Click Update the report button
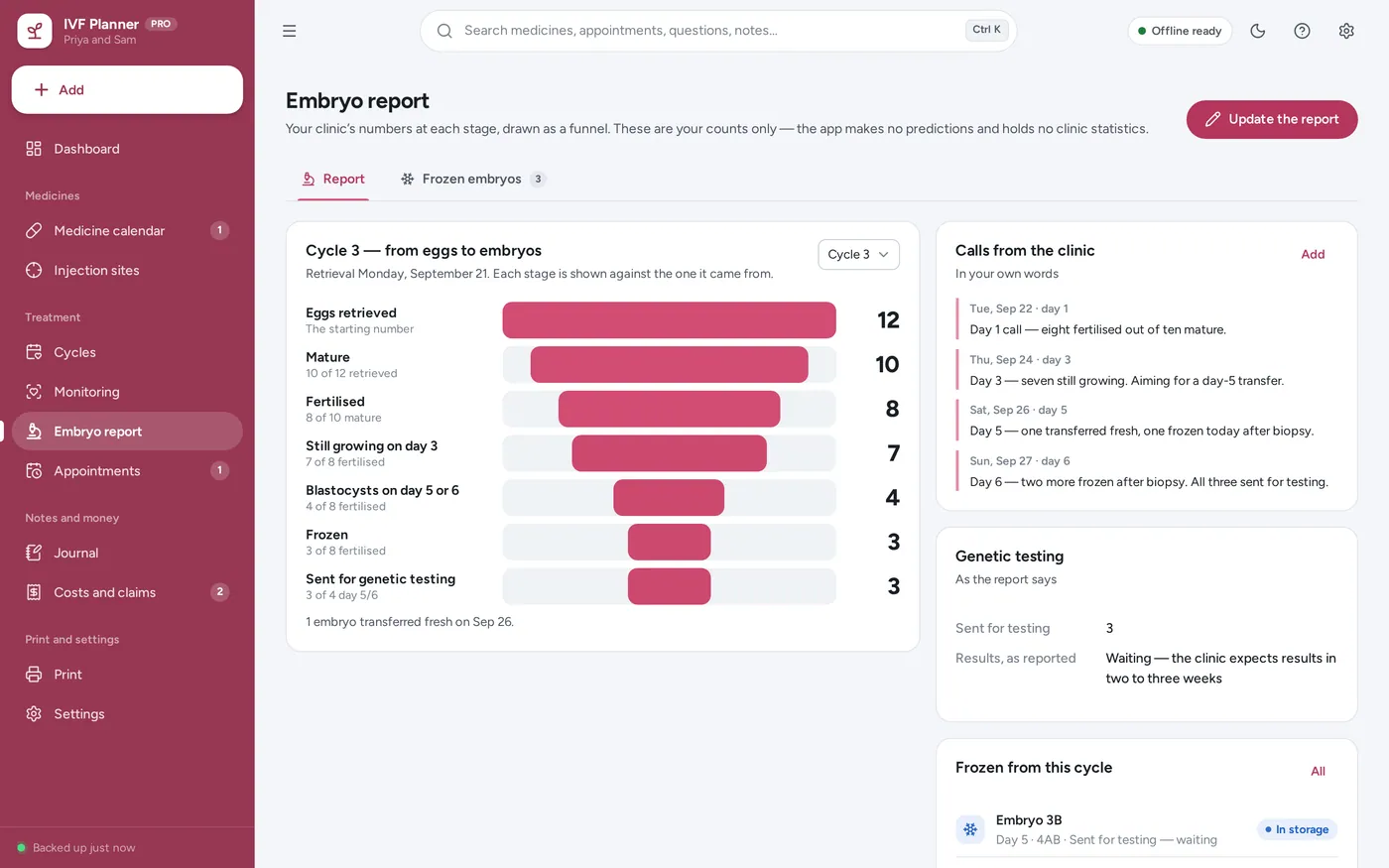1389x868 pixels. pos(1272,119)
